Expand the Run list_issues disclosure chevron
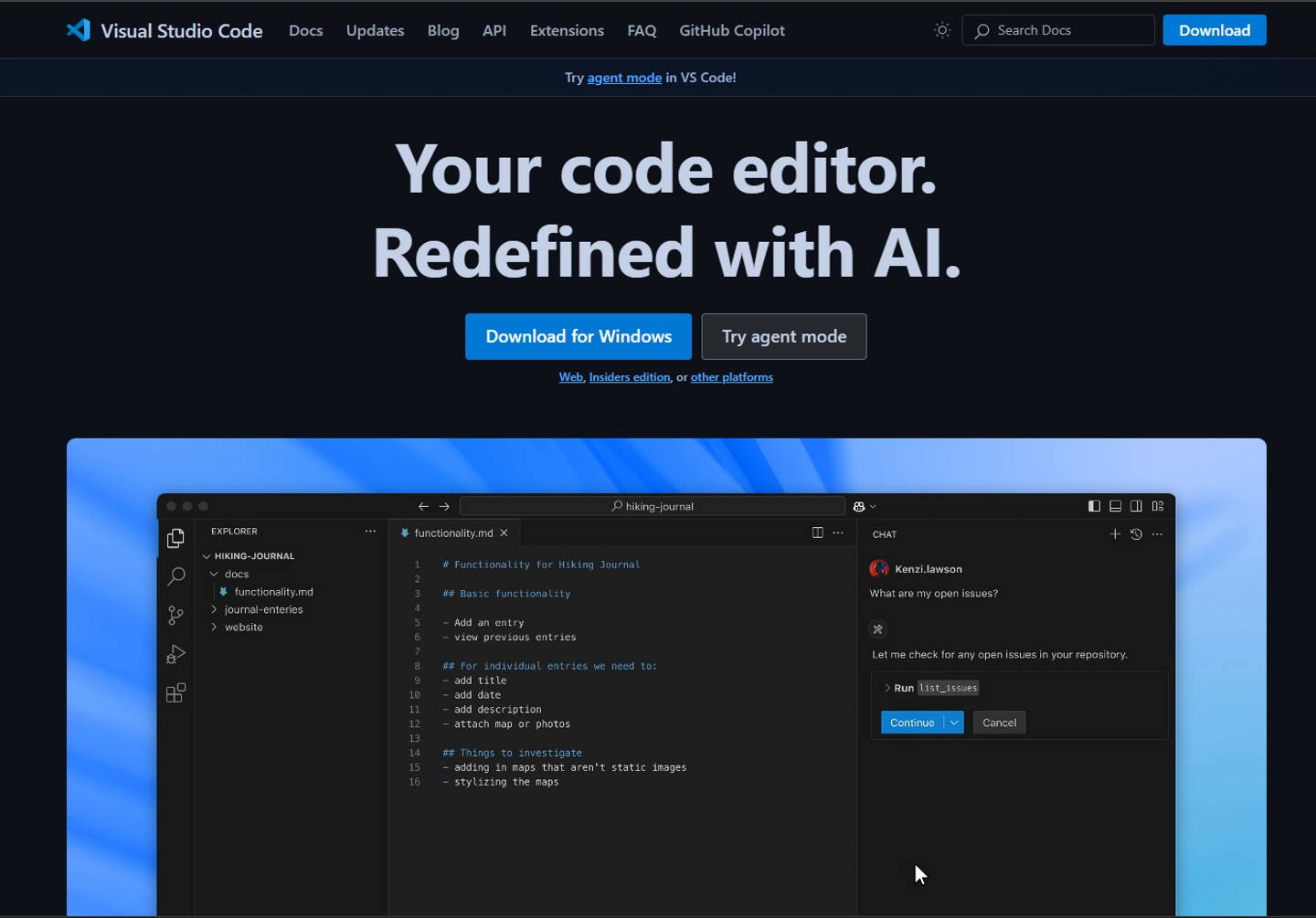 tap(886, 688)
